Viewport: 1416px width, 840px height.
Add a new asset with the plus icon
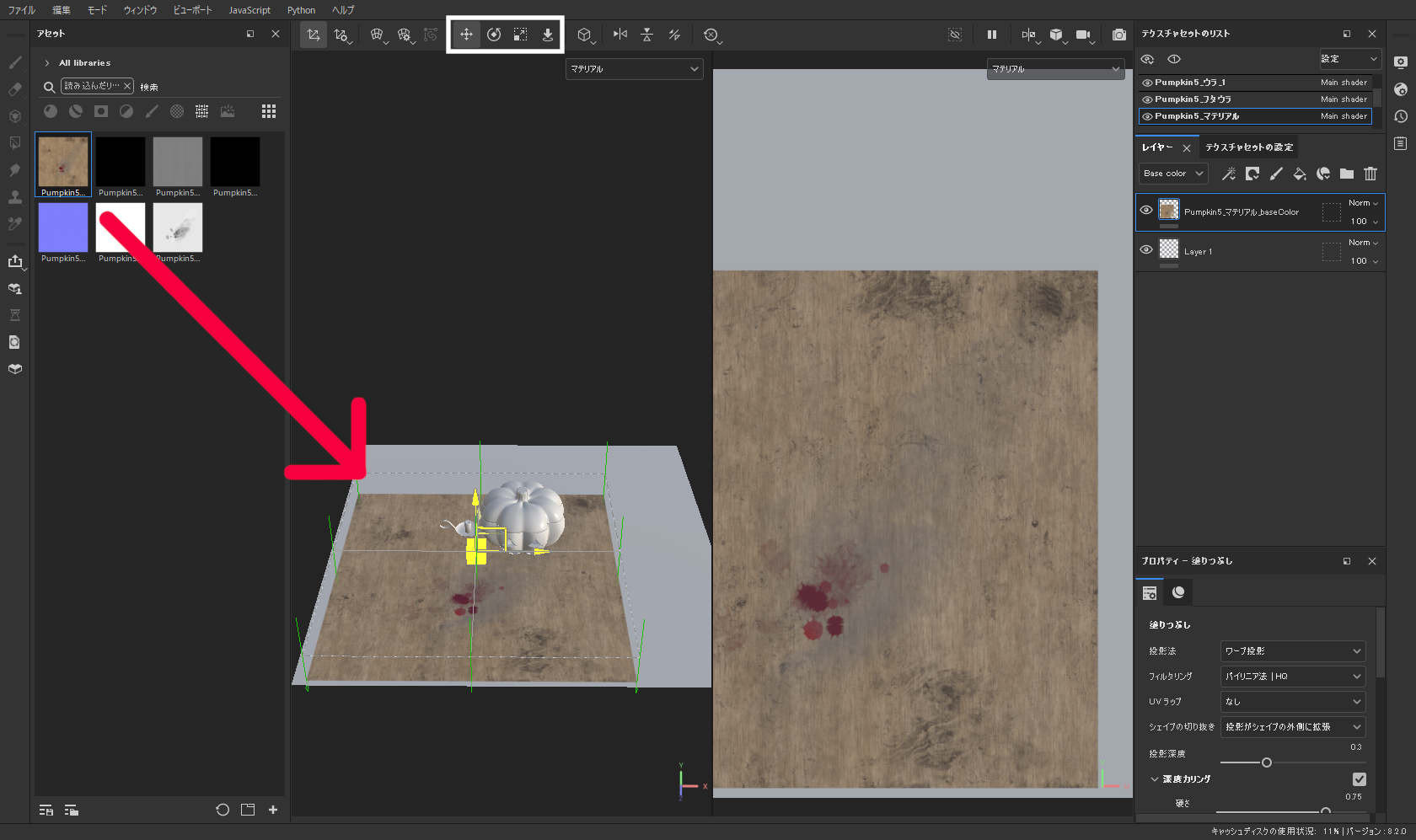coord(273,810)
